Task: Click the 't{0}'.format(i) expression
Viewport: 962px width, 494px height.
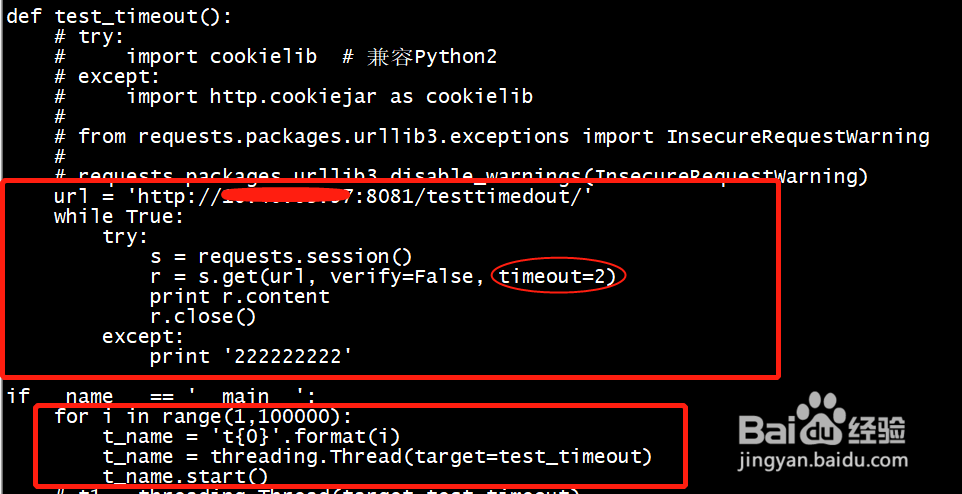Action: pos(305,436)
